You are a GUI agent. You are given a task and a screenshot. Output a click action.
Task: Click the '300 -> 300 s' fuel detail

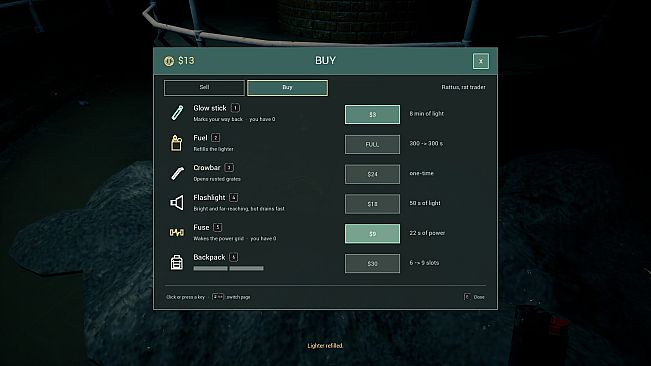pos(426,144)
